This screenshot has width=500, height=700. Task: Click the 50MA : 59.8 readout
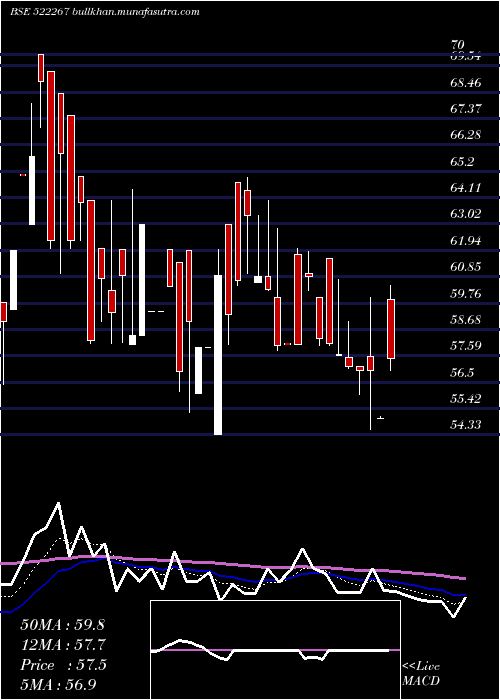pos(62,625)
